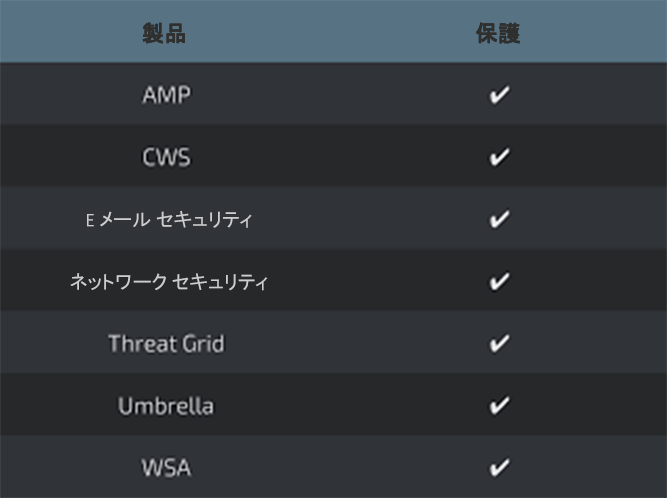Highlight the CWS table row
The width and height of the screenshot is (667, 498).
tap(333, 158)
